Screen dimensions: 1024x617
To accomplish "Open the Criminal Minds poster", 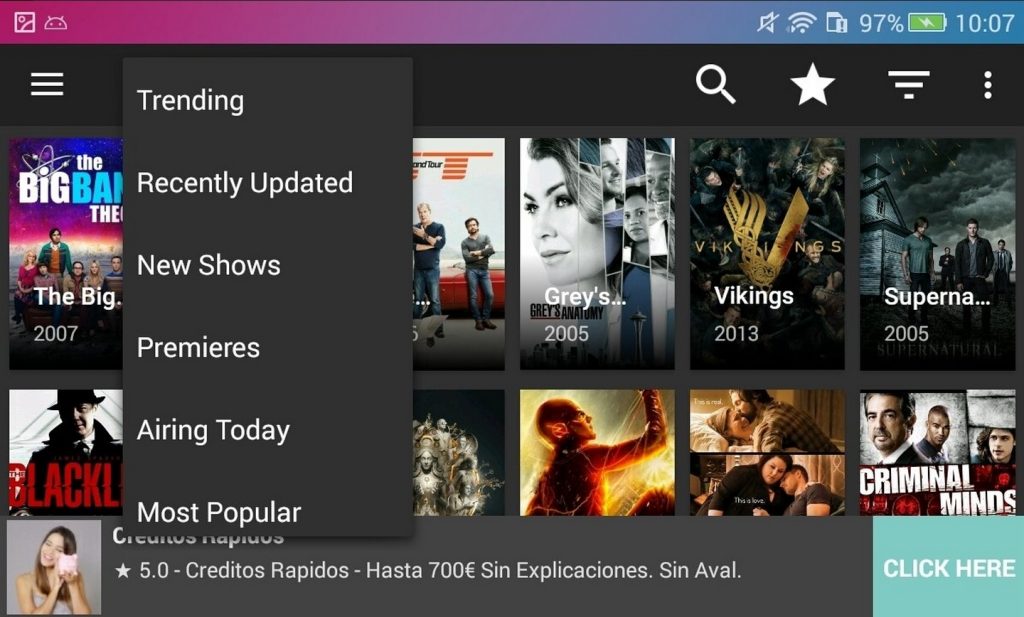I will pyautogui.click(x=937, y=452).
